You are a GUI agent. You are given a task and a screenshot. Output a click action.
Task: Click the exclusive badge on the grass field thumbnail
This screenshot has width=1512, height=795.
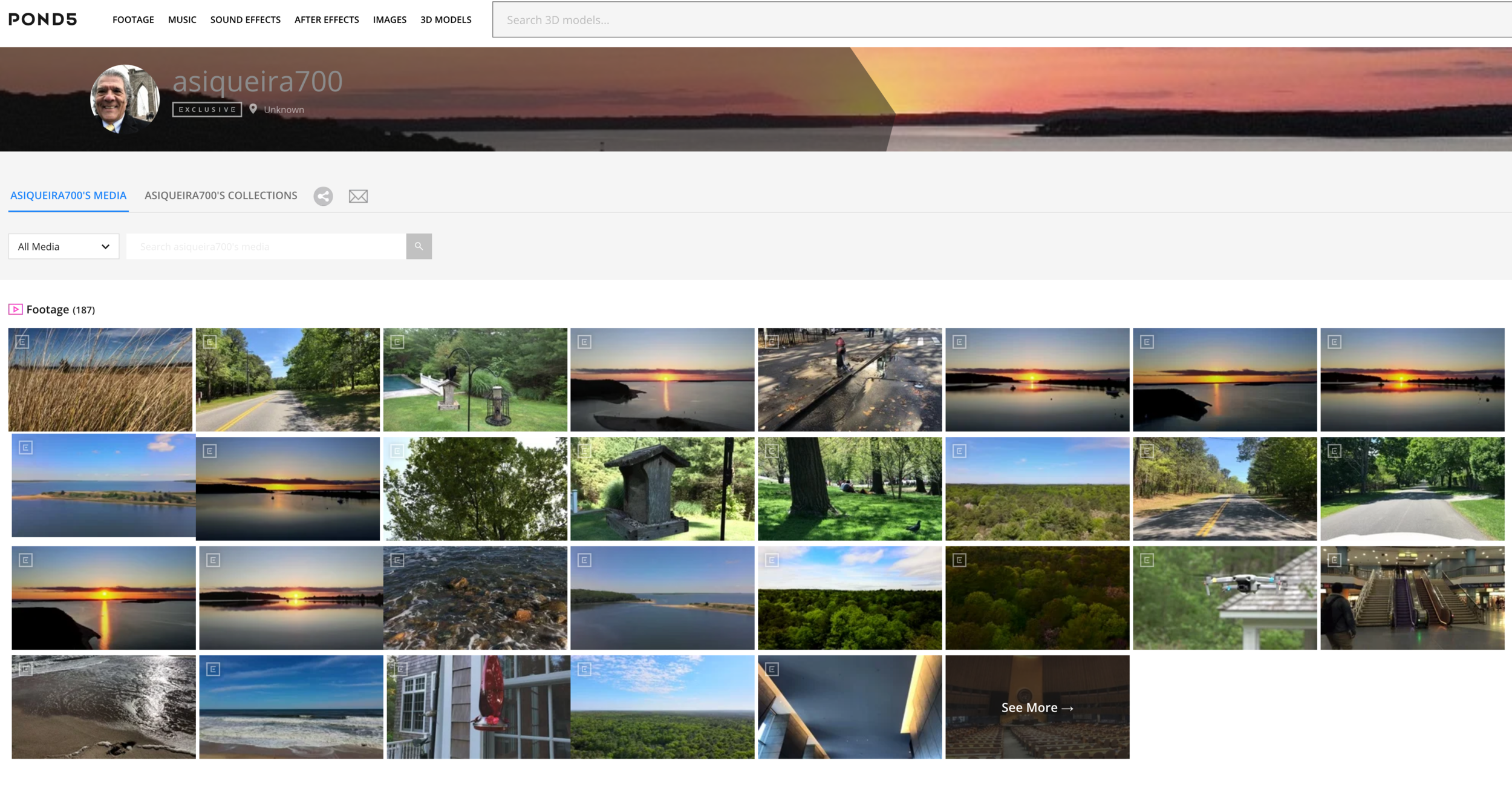click(x=22, y=342)
